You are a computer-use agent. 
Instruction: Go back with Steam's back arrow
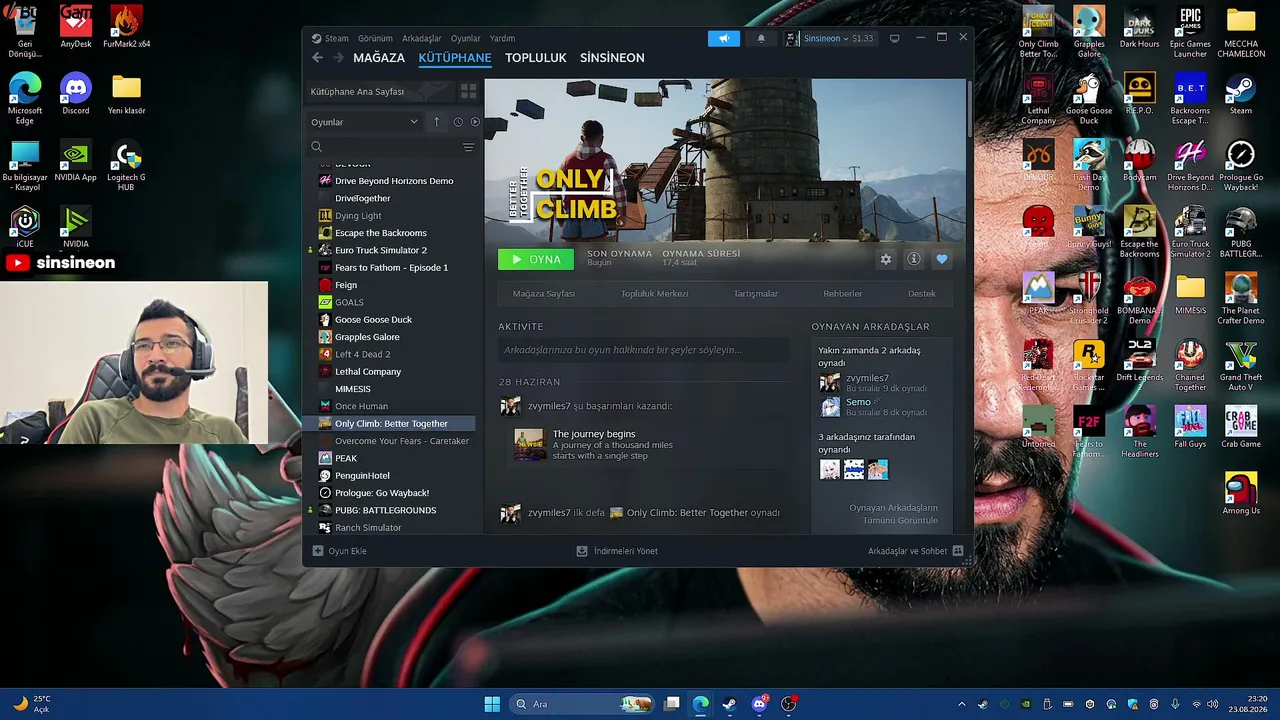coord(318,58)
